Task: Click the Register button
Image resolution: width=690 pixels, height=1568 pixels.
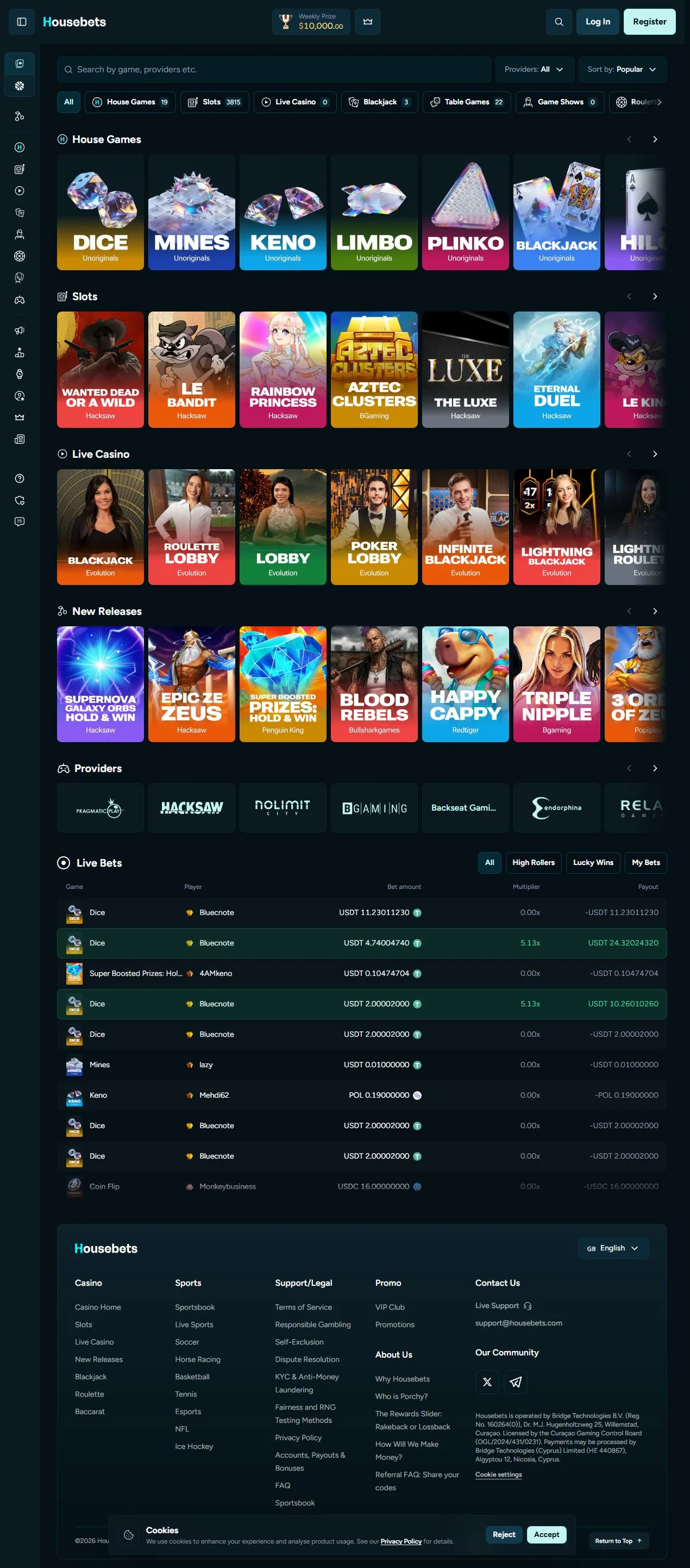Action: click(649, 22)
